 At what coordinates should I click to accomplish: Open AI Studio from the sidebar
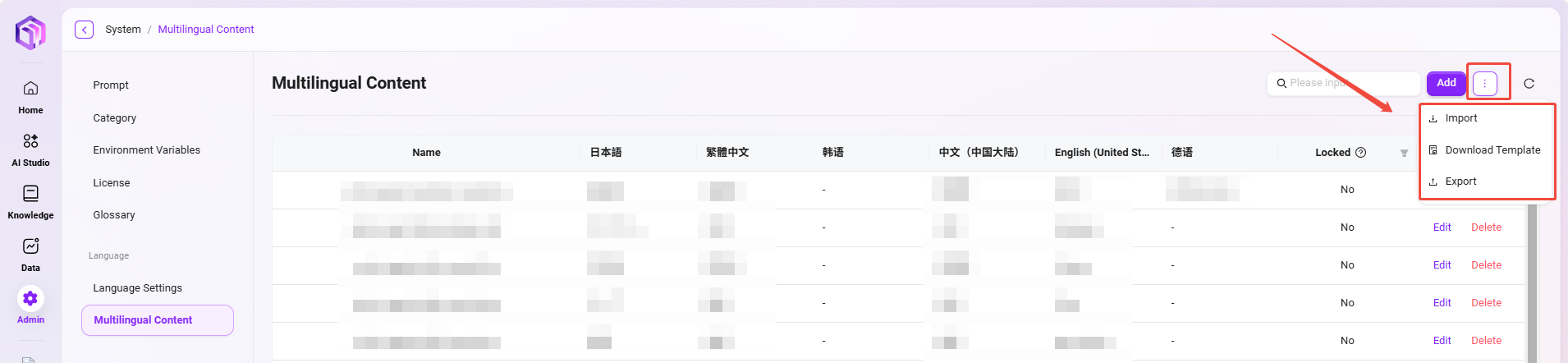(30, 149)
